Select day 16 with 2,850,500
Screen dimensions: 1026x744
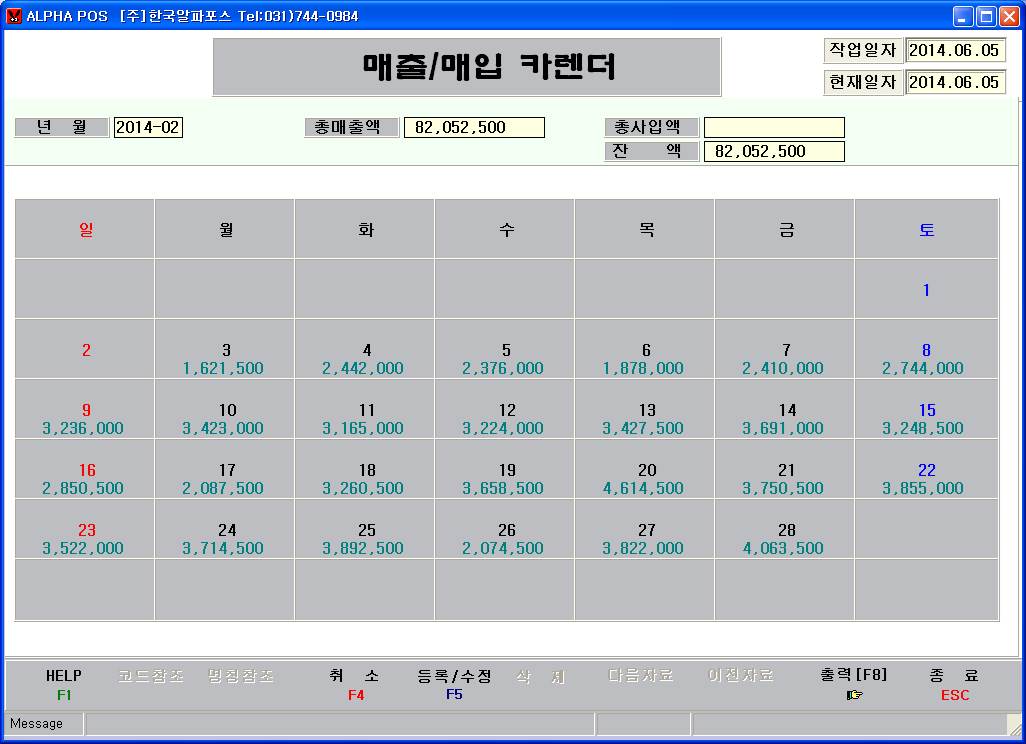click(x=85, y=469)
